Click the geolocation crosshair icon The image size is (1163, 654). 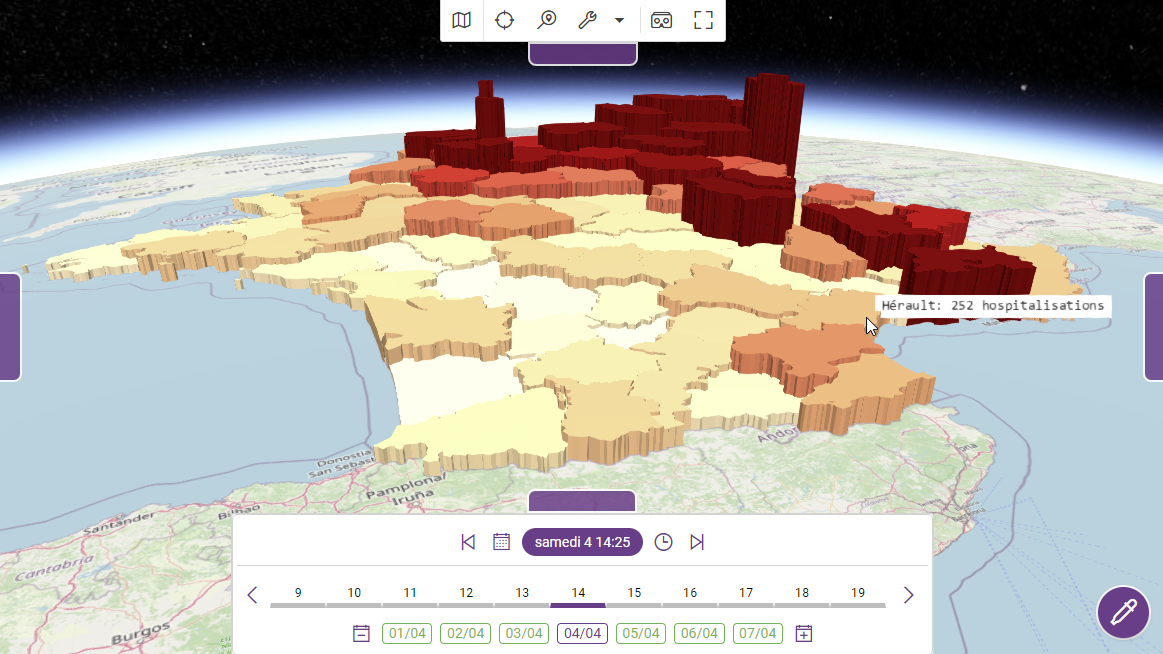(503, 20)
